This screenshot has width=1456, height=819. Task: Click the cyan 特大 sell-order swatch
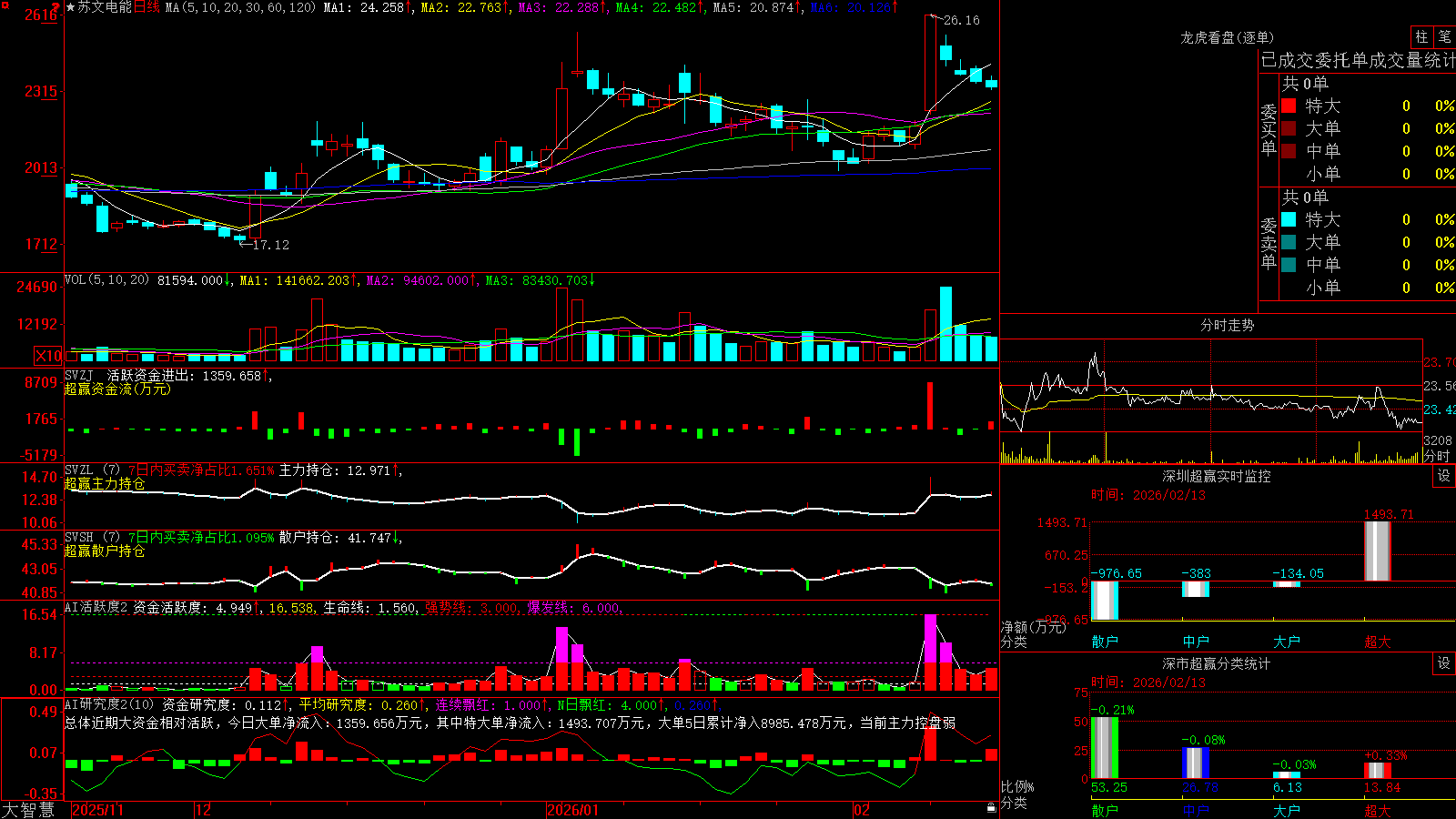click(x=1289, y=219)
